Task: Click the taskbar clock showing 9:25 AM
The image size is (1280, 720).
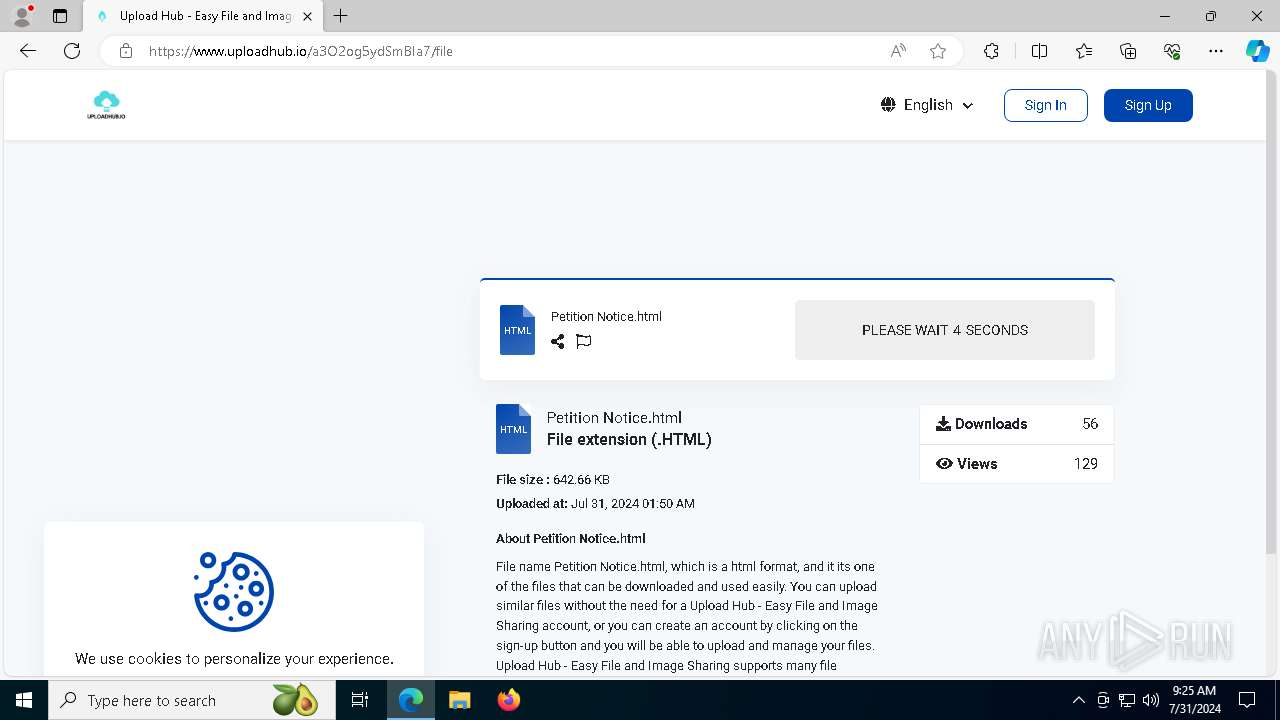Action: pyautogui.click(x=1194, y=700)
